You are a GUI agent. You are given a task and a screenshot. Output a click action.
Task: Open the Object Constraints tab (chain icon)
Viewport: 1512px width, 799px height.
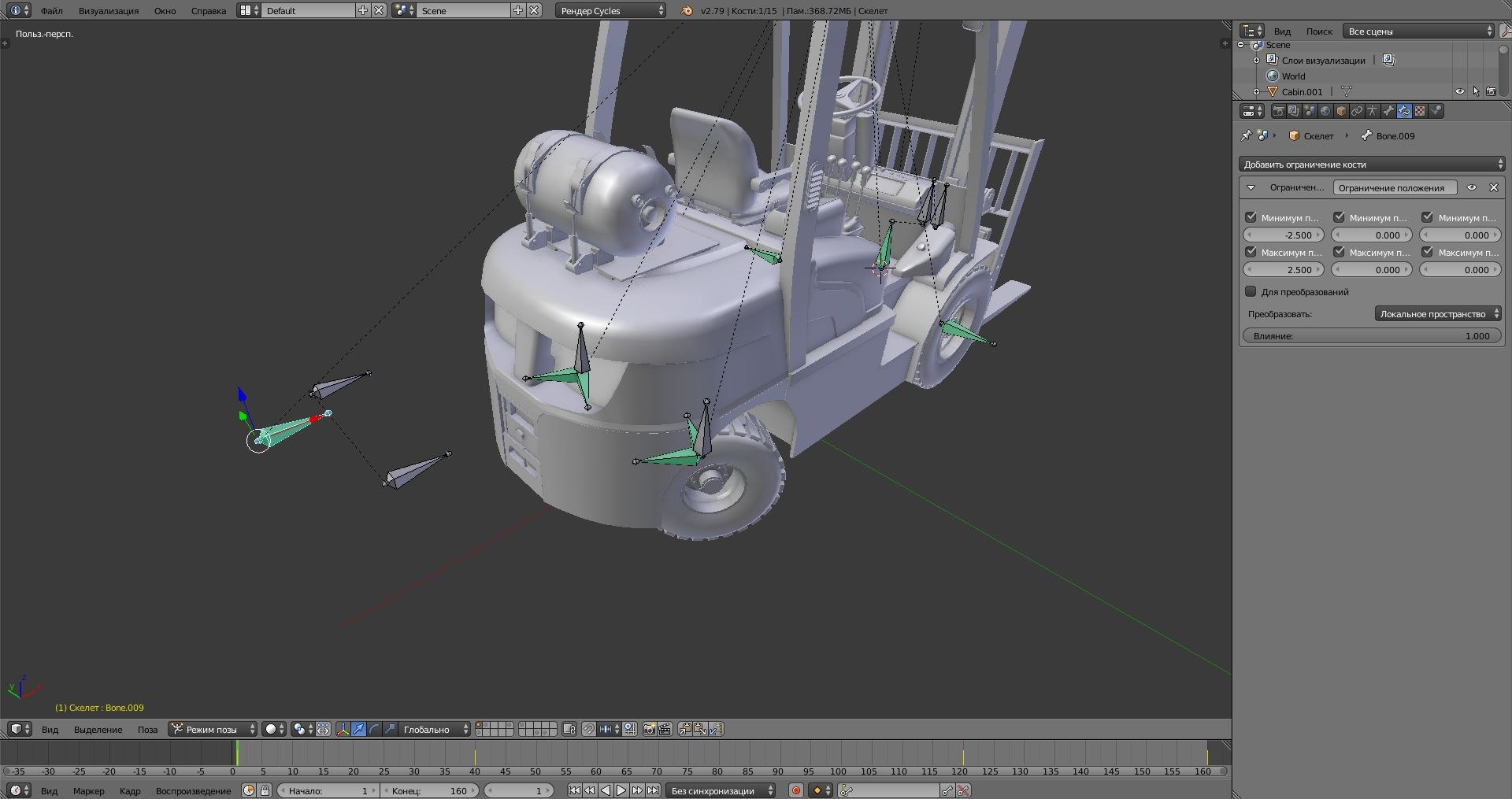[x=1357, y=111]
